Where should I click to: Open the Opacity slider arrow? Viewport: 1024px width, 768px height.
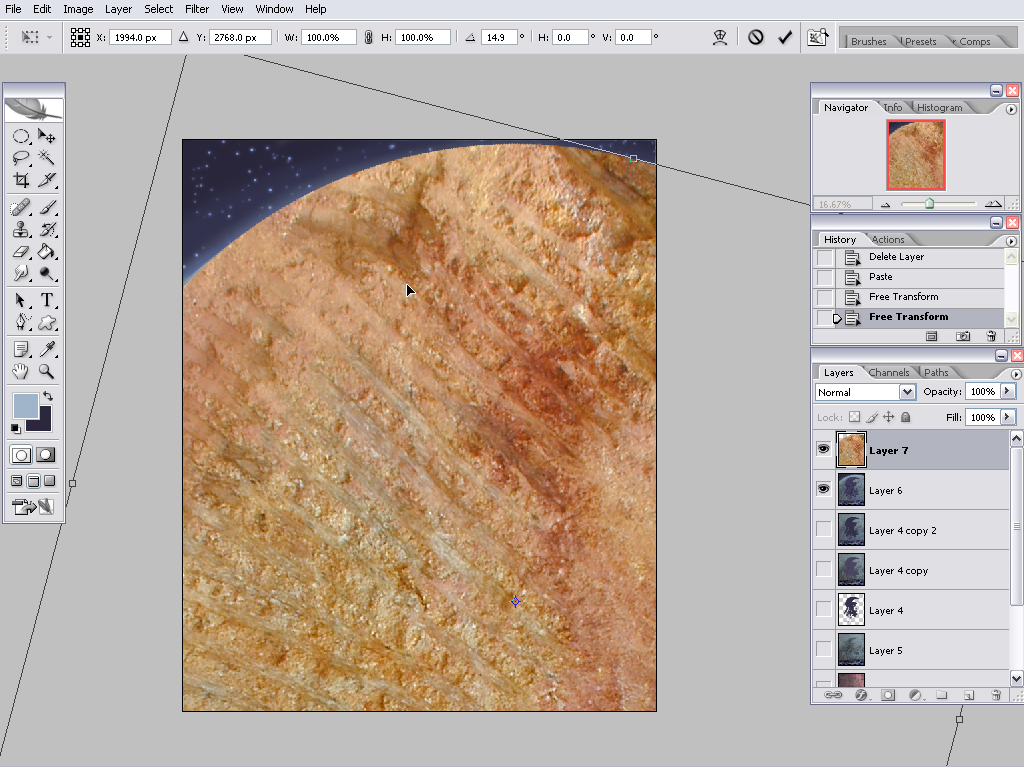1008,391
